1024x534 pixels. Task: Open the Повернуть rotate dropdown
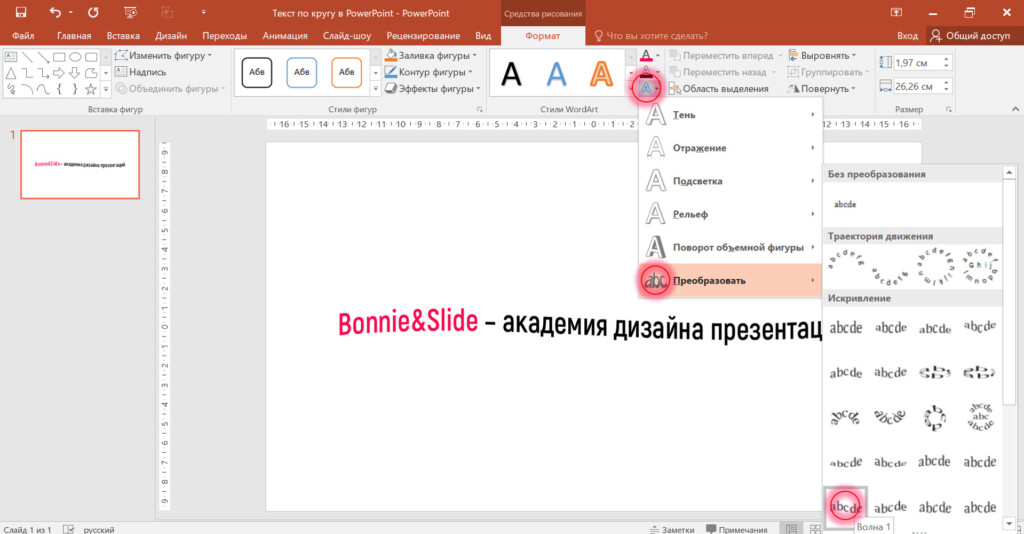[x=821, y=88]
